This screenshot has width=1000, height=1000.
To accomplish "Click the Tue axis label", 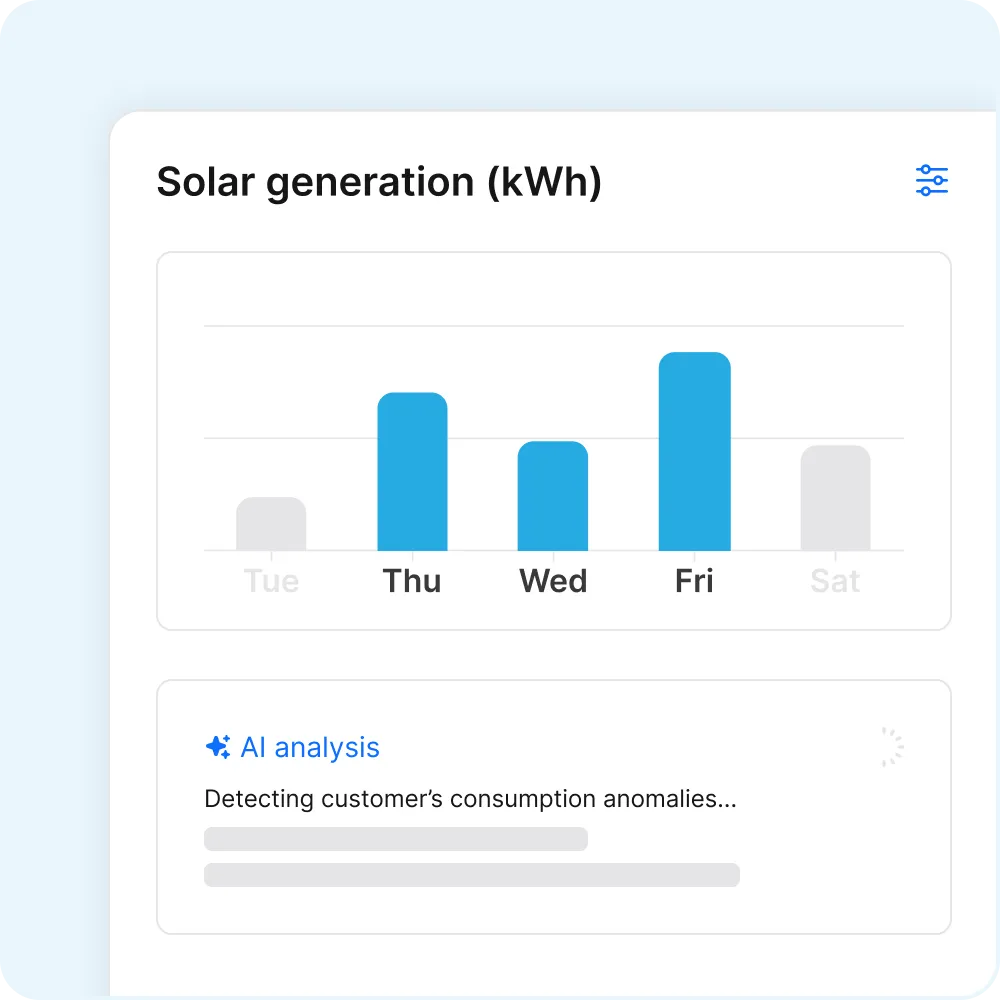I will (271, 581).
